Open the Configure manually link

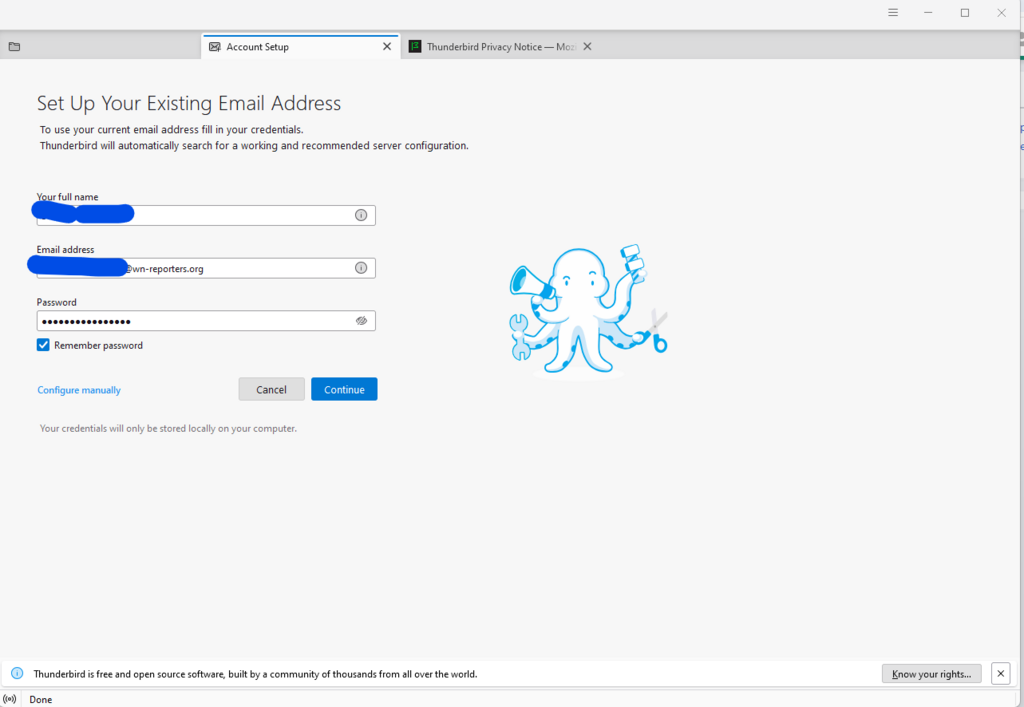(x=79, y=390)
